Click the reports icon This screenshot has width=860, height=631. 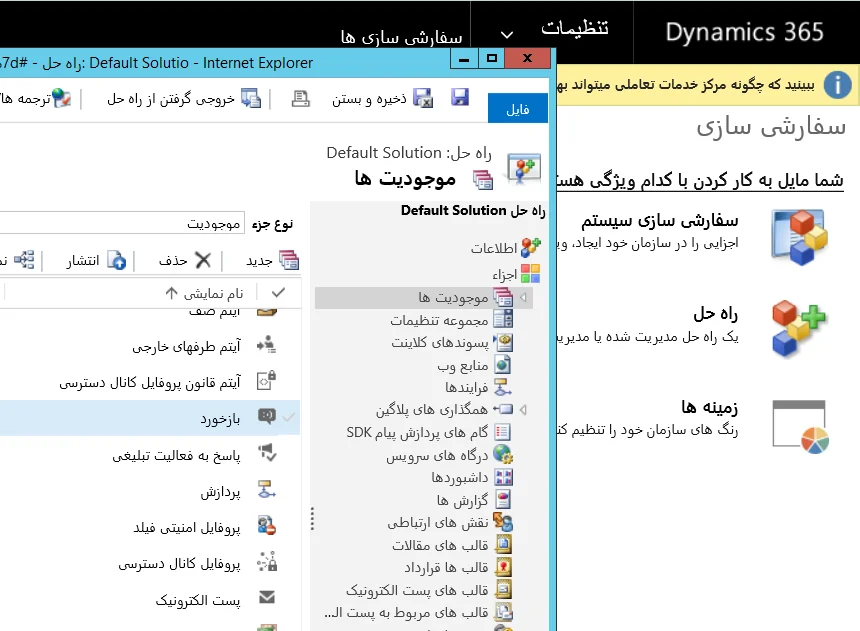click(x=503, y=499)
